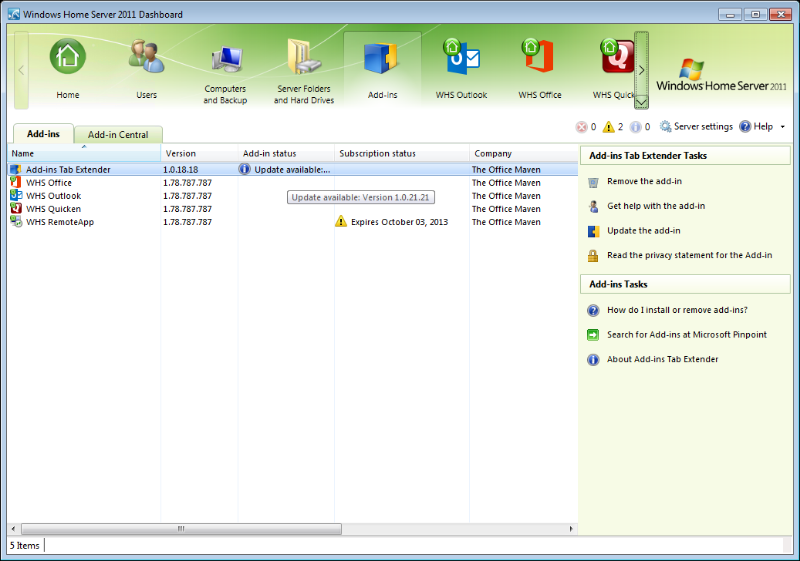Click the scrollbar right arrow

(x=571, y=529)
